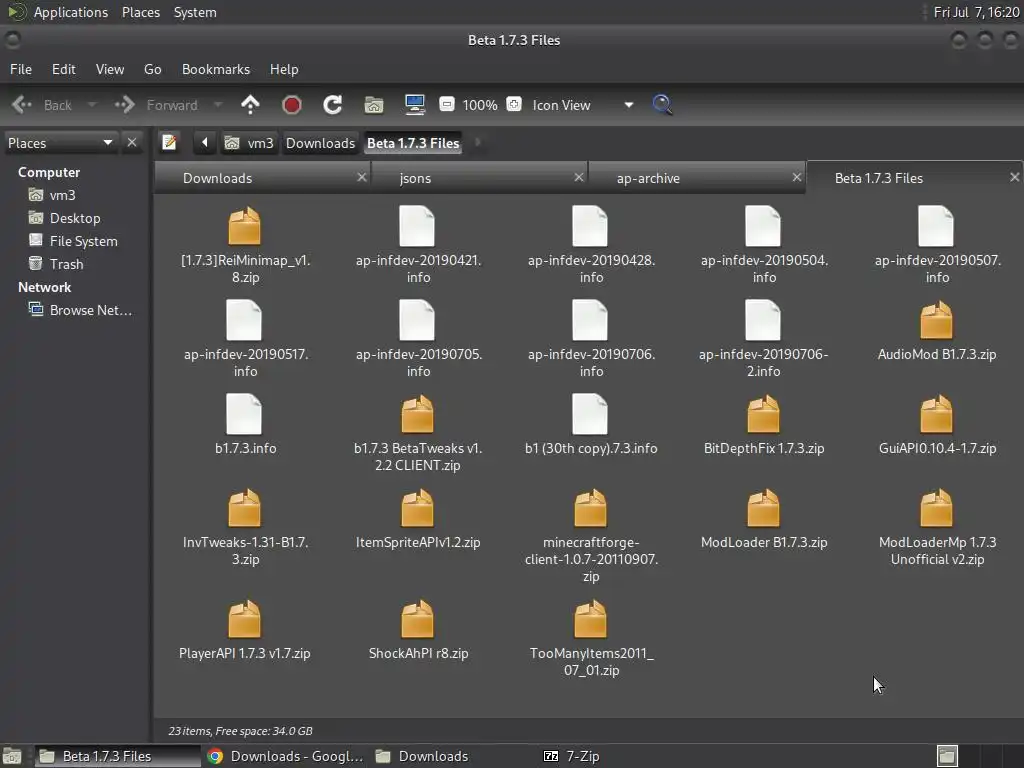Select the ap-infdev-20190706-2.info file

763,339
